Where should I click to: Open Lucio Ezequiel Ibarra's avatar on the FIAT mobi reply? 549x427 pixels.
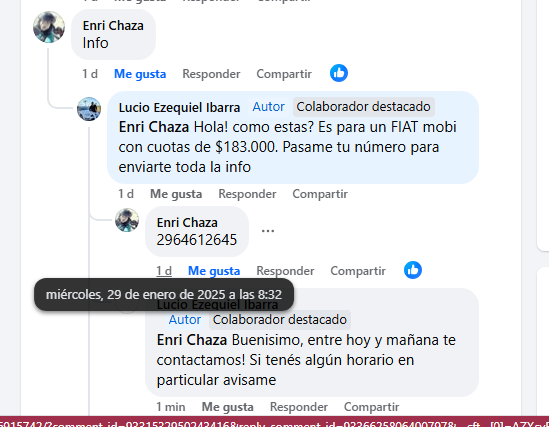coord(89,109)
